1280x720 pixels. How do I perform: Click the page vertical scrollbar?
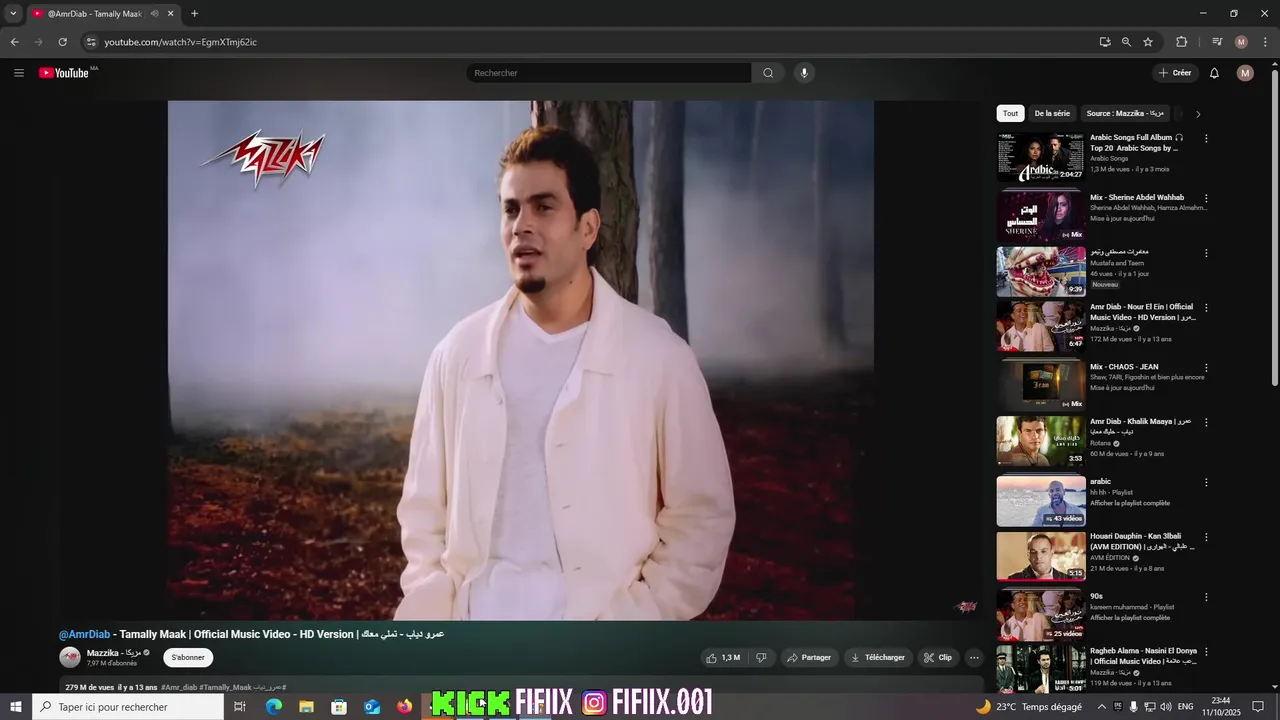tap(1274, 230)
